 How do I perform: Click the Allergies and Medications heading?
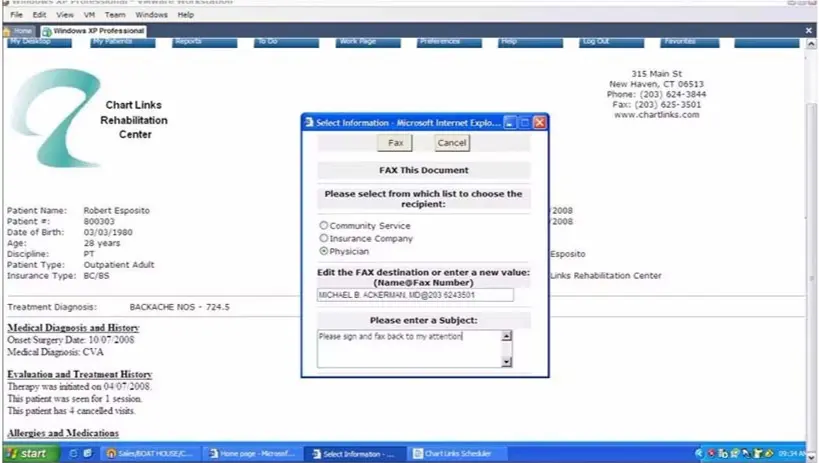[63, 433]
